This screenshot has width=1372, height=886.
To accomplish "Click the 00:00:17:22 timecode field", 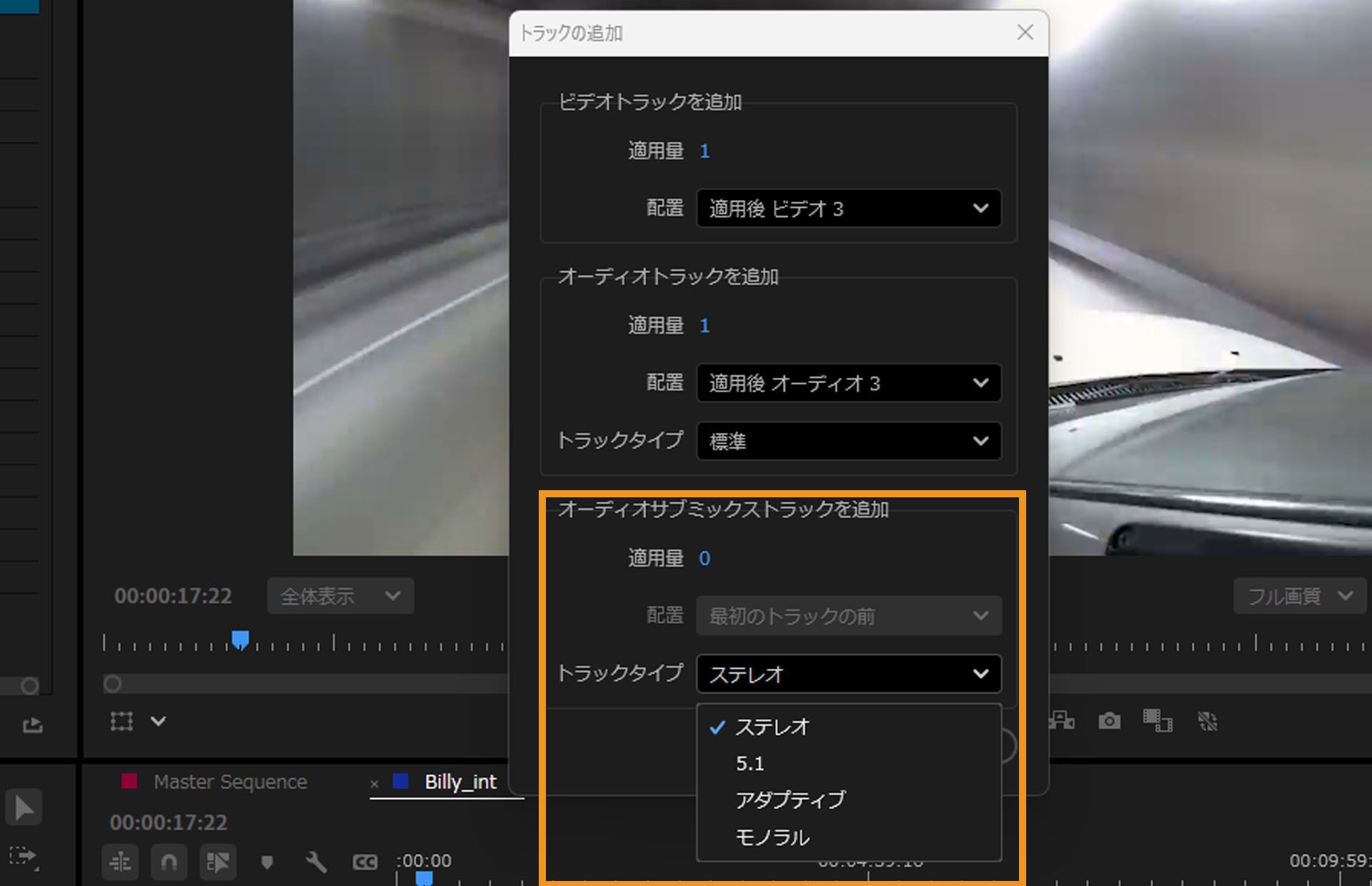I will pyautogui.click(x=173, y=595).
